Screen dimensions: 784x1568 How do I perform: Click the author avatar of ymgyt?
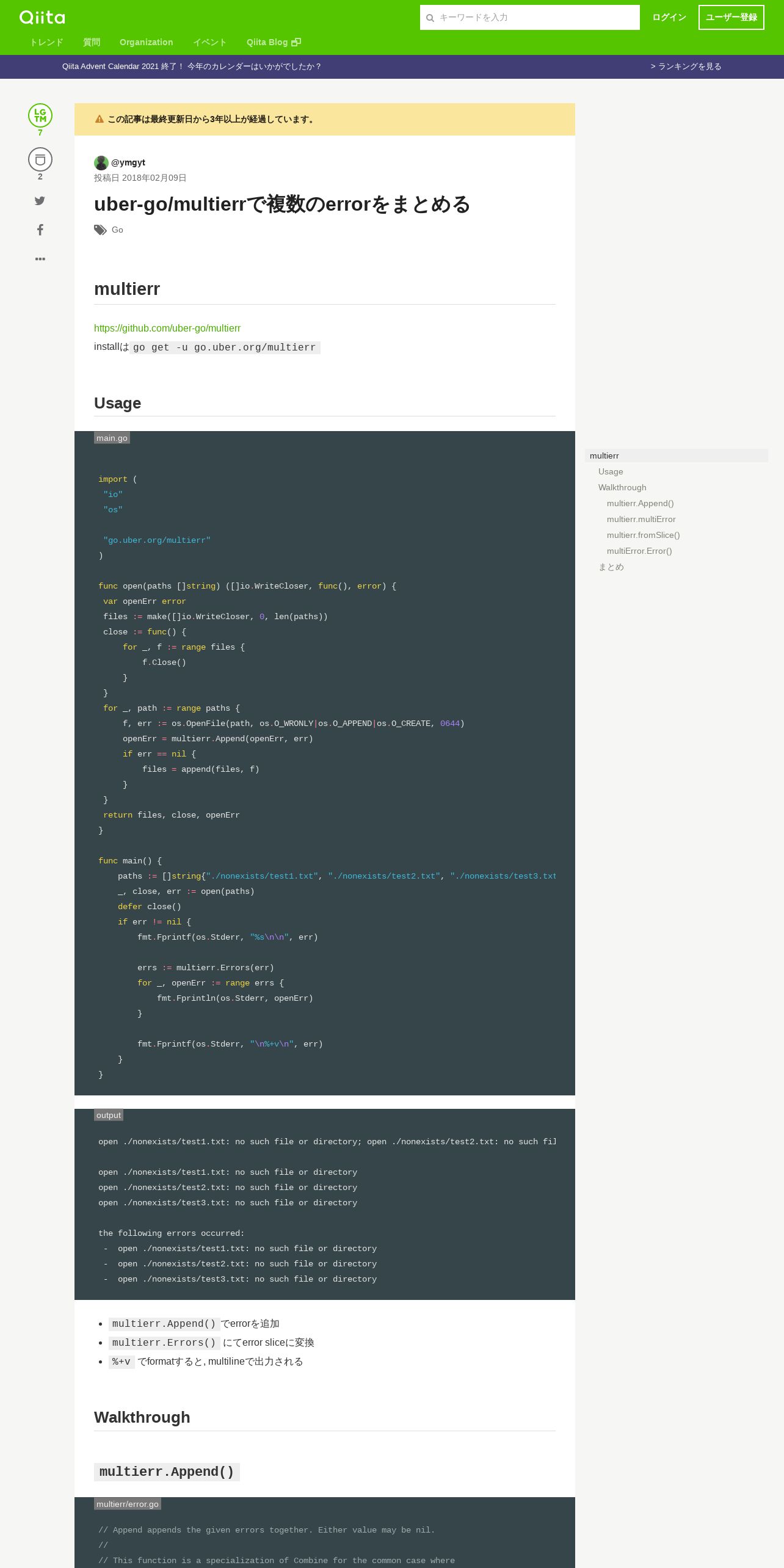pos(101,162)
